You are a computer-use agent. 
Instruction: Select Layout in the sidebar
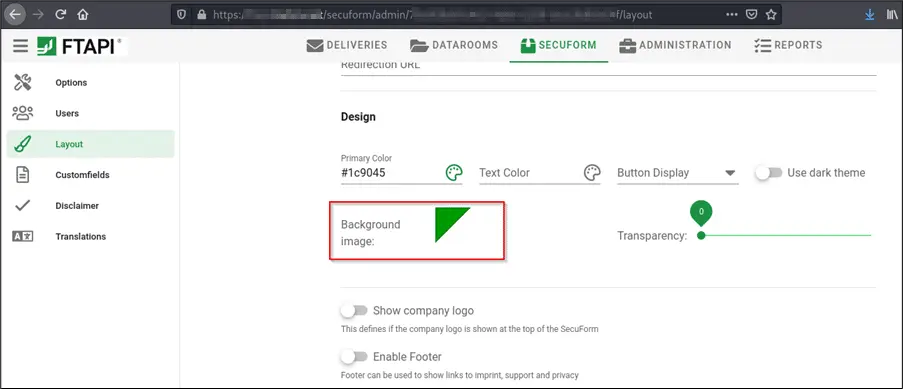90,144
